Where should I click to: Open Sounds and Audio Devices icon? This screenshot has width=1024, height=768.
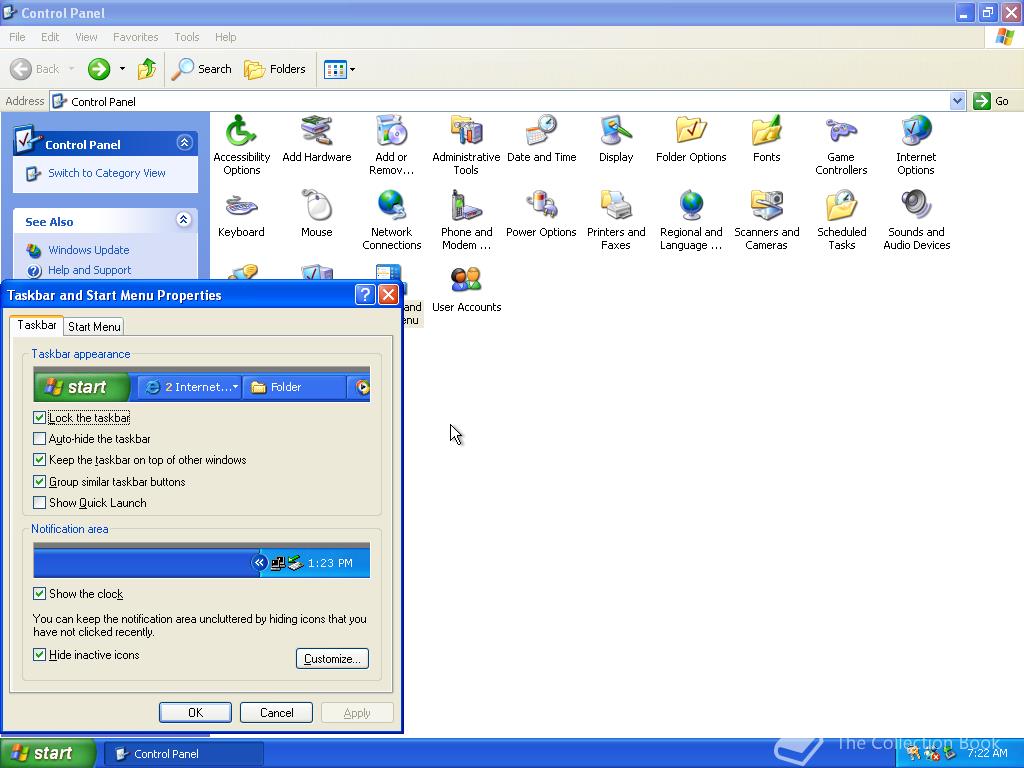click(x=916, y=220)
